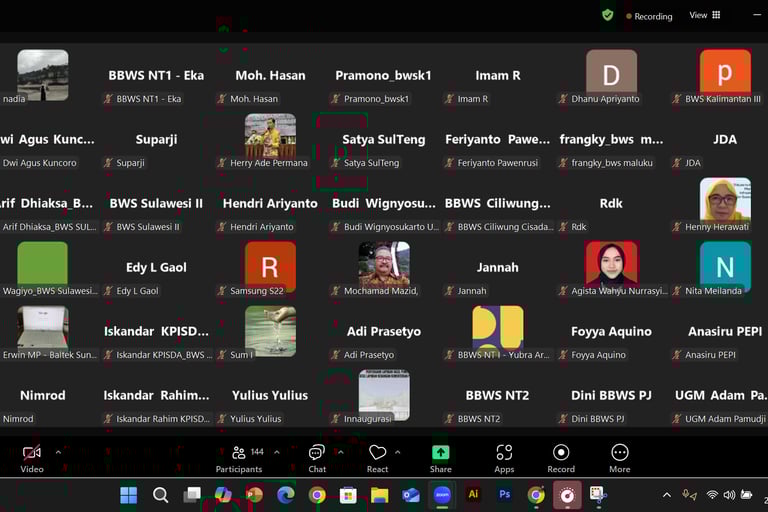Click the taskbar Search magnifier

[160, 495]
